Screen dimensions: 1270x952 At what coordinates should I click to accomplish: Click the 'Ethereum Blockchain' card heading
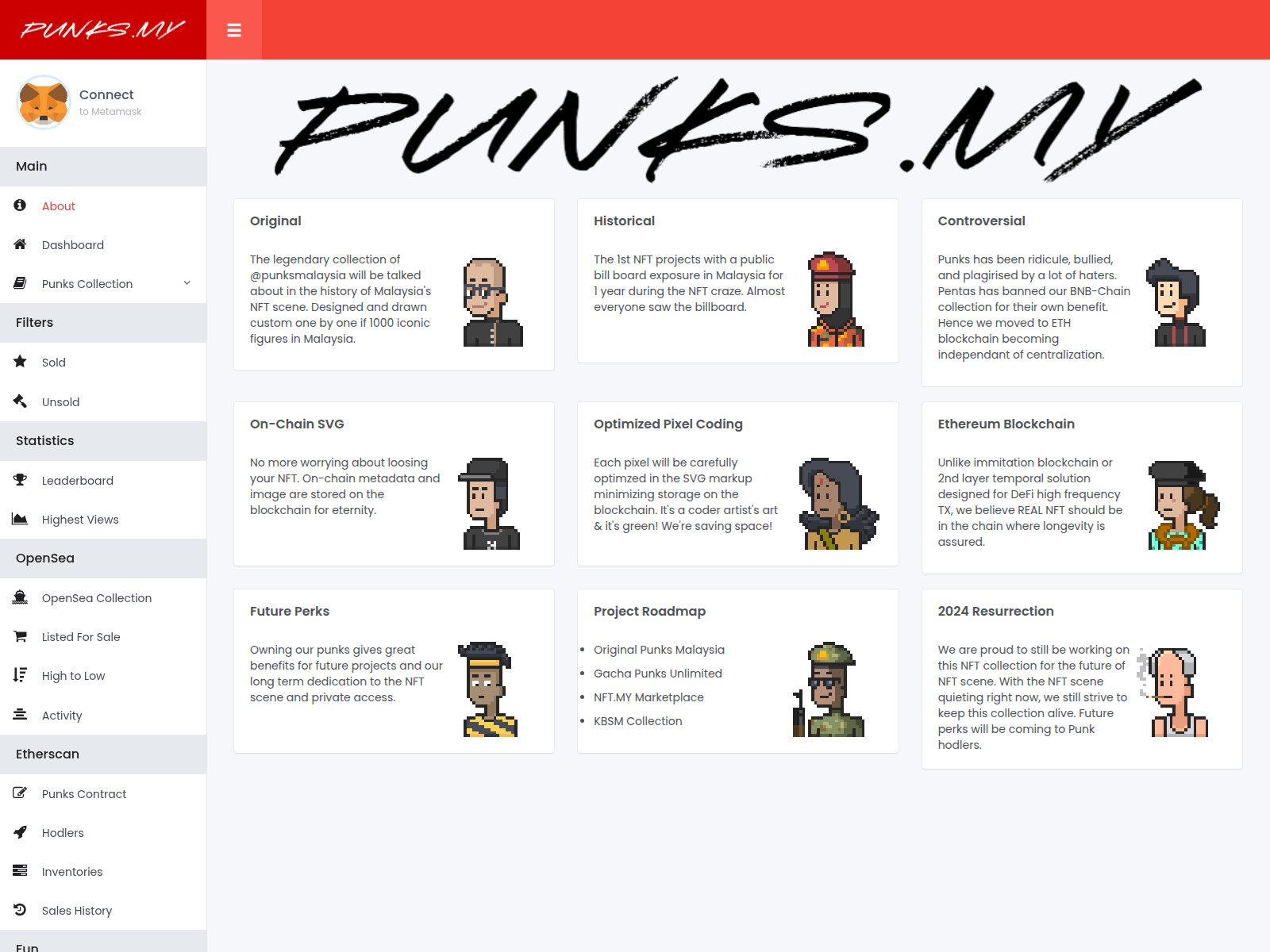click(x=1006, y=424)
